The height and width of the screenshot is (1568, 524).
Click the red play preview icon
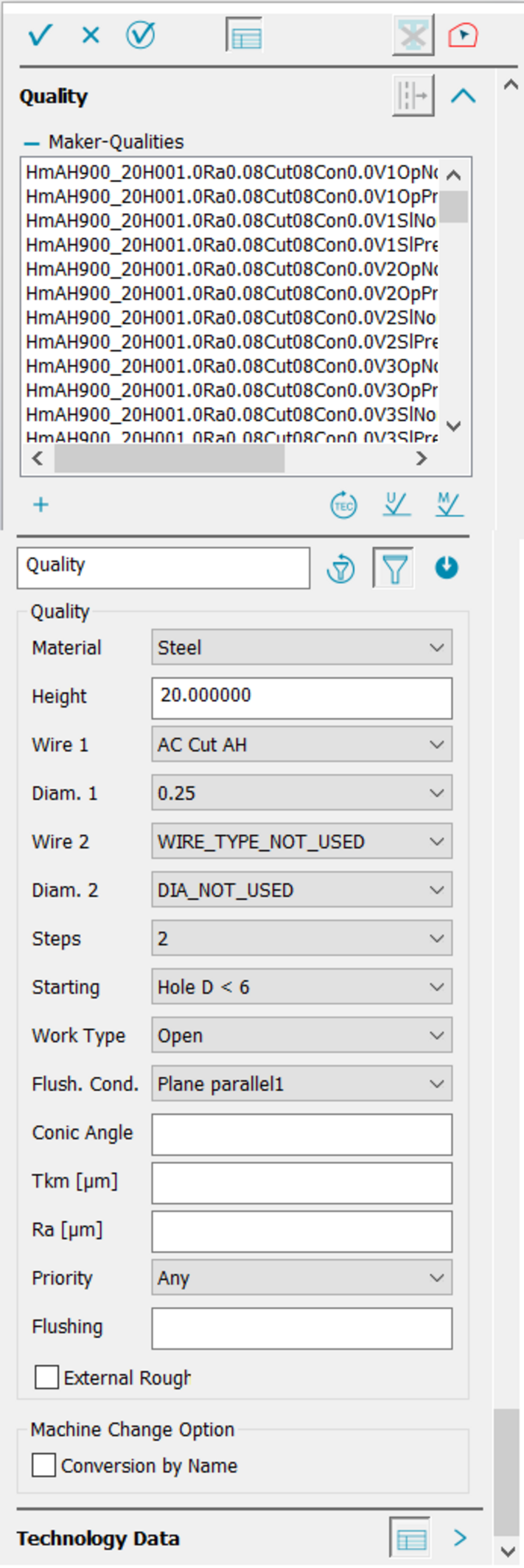[x=463, y=35]
